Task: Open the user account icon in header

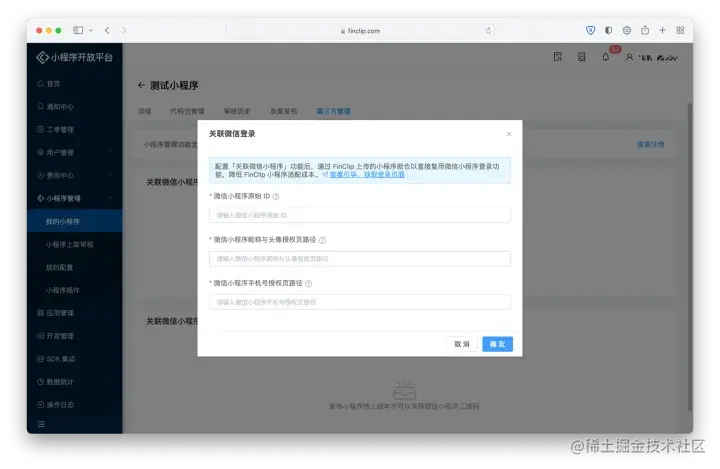Action: click(x=630, y=57)
